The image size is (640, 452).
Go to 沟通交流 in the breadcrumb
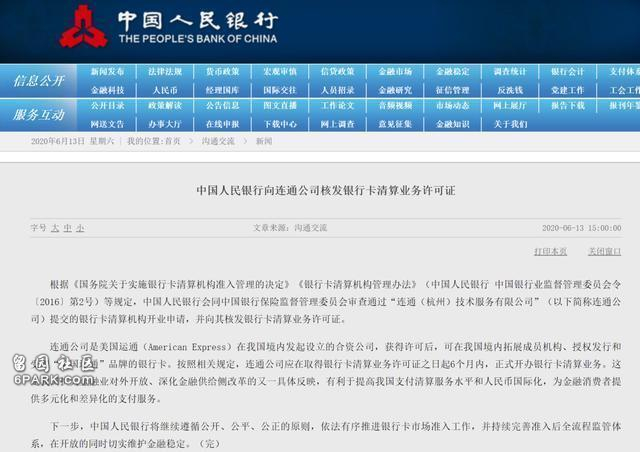tap(218, 141)
